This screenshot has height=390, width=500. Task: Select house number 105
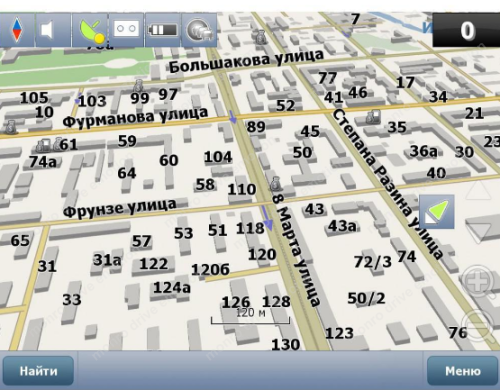tap(34, 98)
